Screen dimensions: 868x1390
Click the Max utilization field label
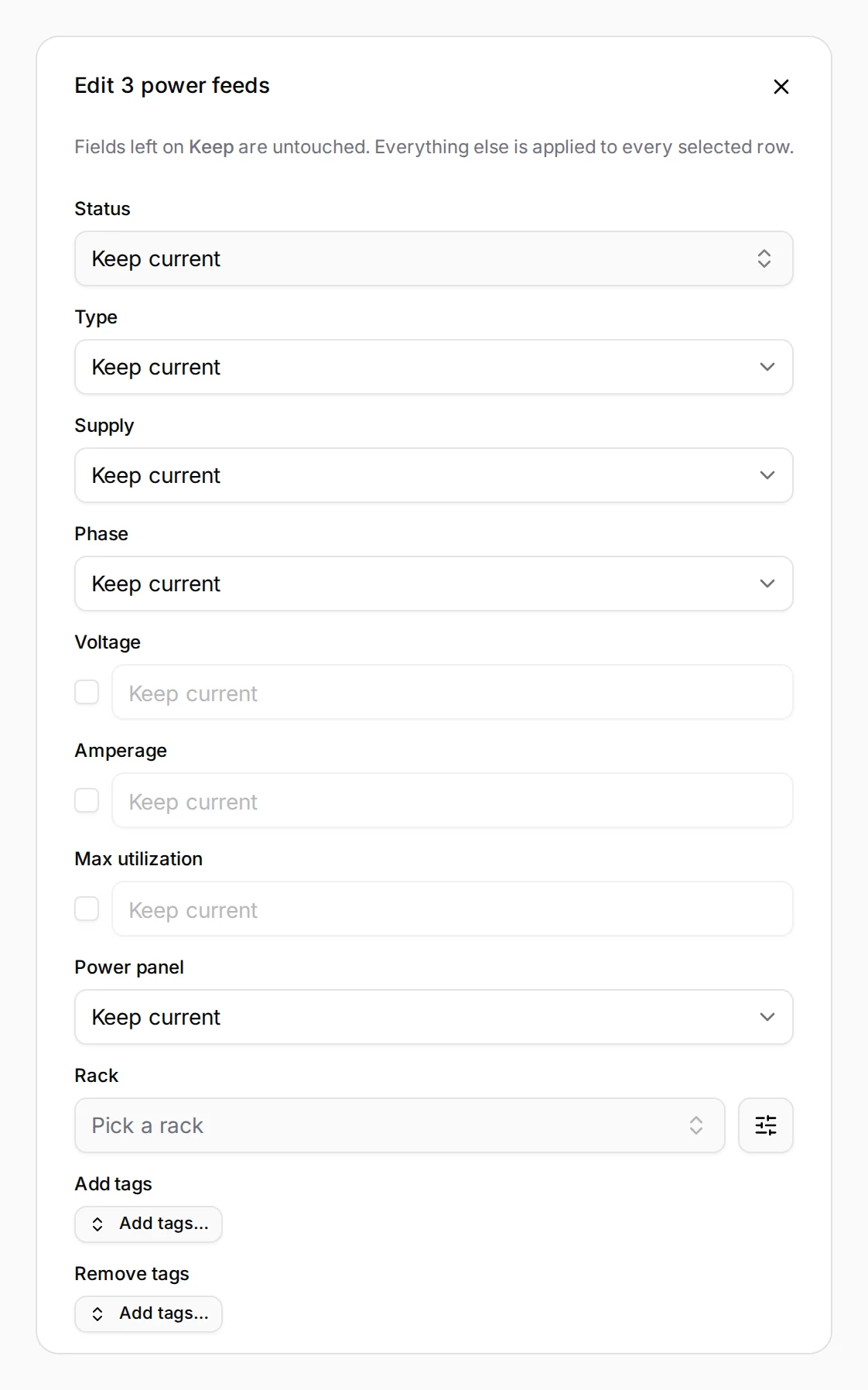tap(138, 859)
